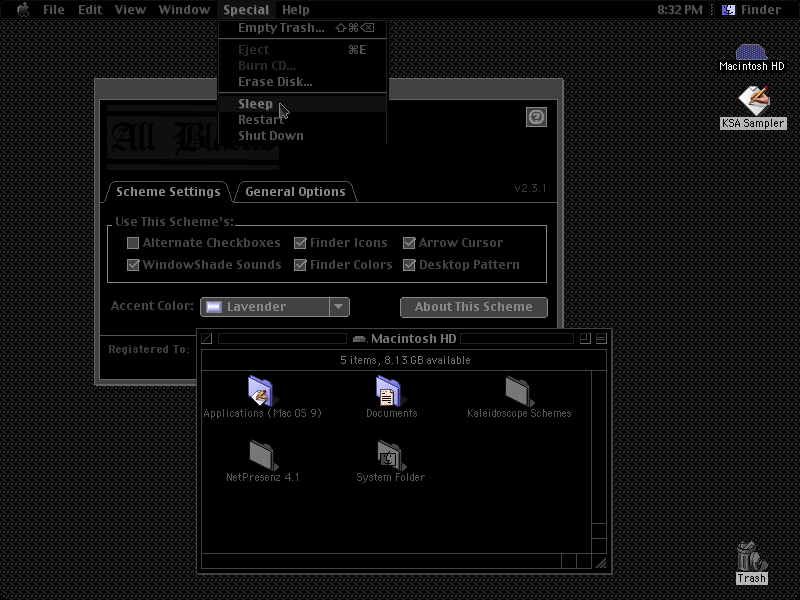
Task: Toggle the Desktop Pattern checkbox
Action: pyautogui.click(x=409, y=265)
